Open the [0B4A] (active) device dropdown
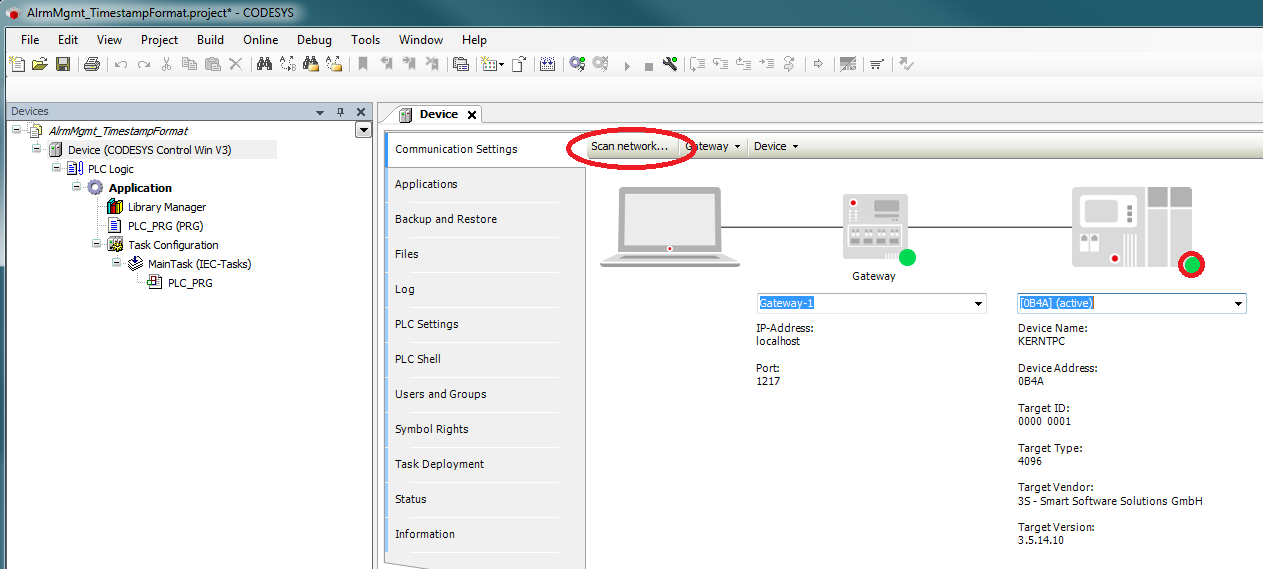Screen dimensions: 1263x569 tap(1237, 303)
